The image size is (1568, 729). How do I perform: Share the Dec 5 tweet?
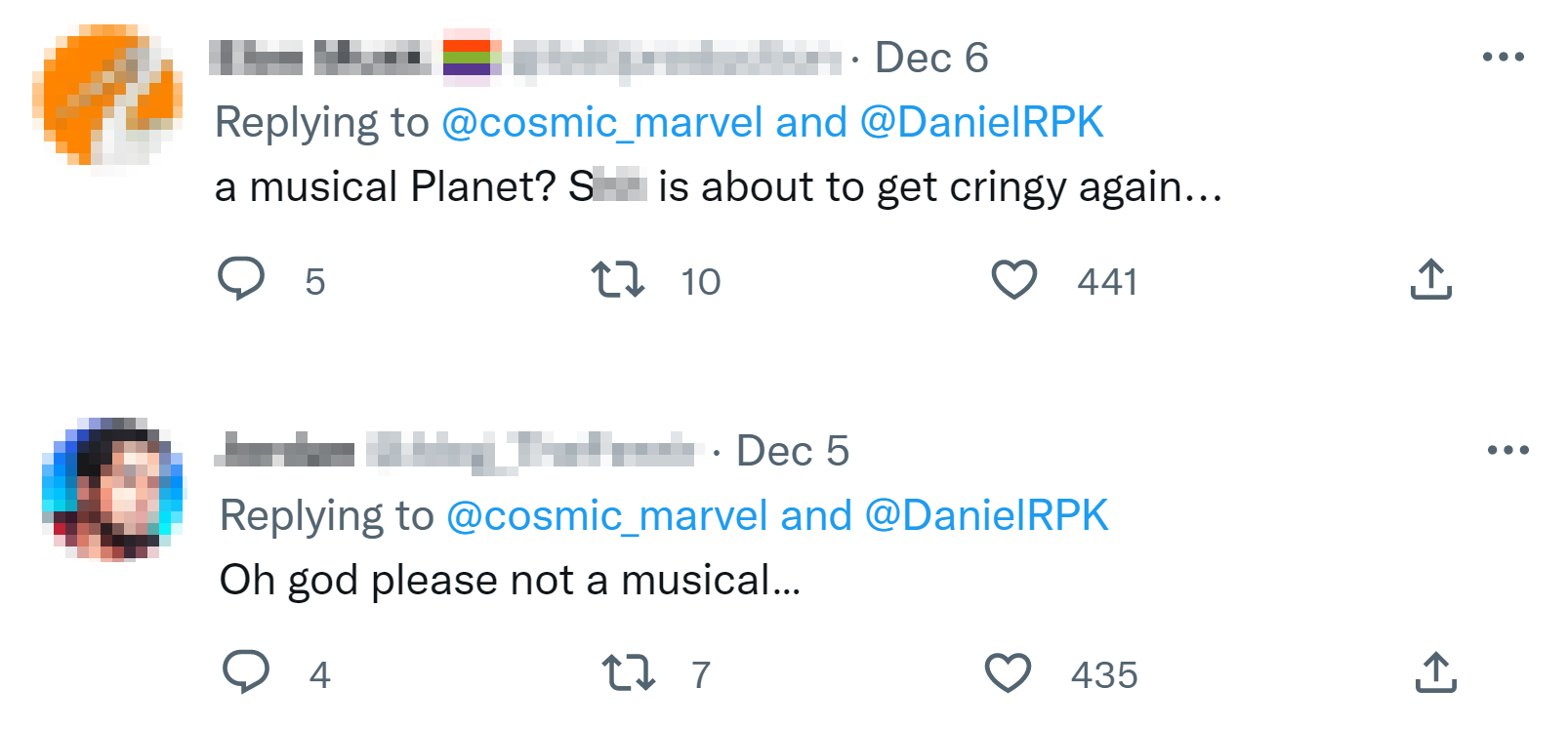pyautogui.click(x=1435, y=672)
